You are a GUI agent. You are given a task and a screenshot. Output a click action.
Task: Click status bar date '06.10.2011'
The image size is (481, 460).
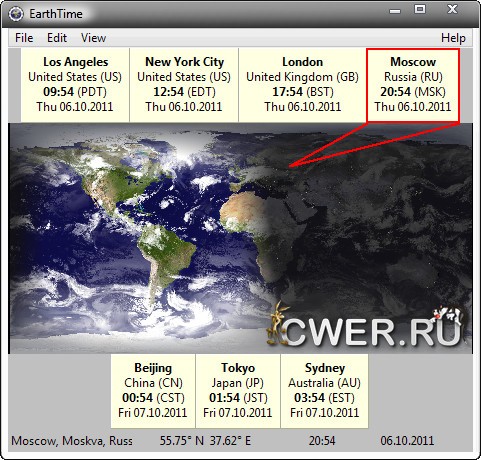click(407, 441)
